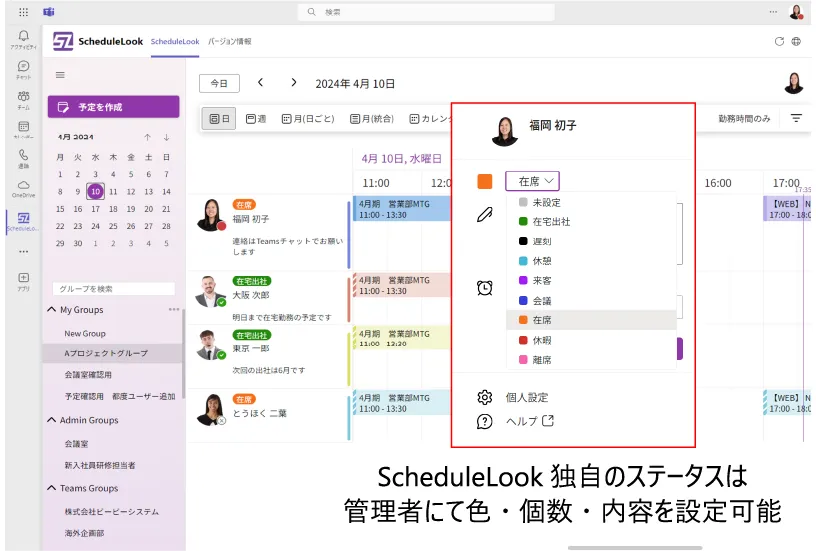
Task: Open the filter icon beside 勤務時間のみ
Action: (x=796, y=119)
